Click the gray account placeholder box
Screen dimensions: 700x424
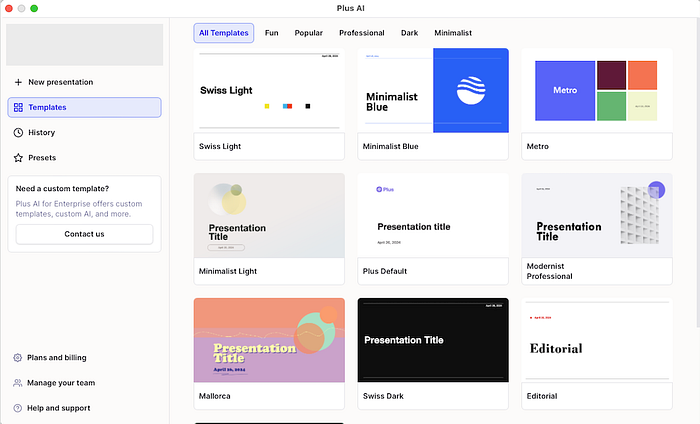(84, 45)
